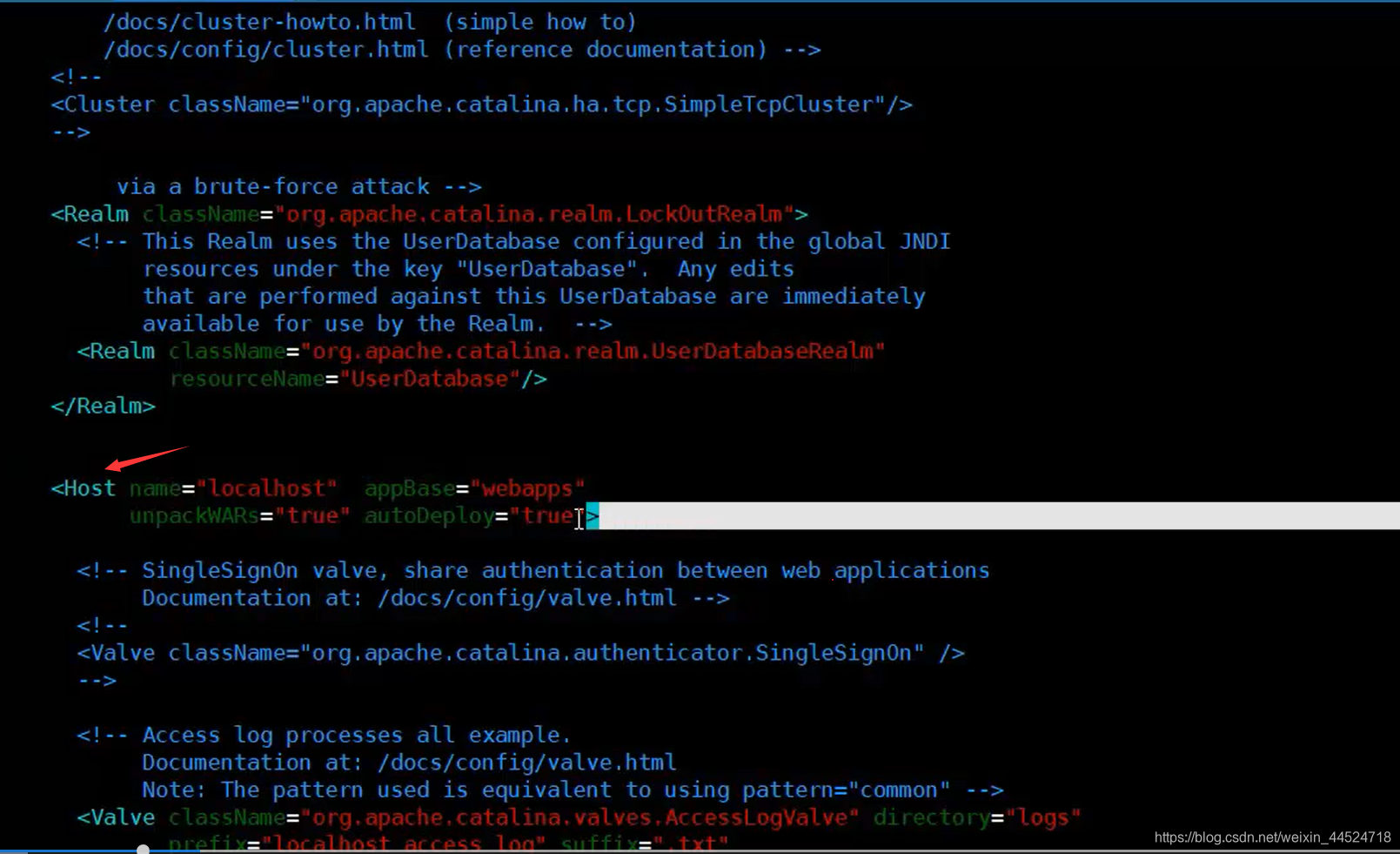Click the "<Host" tag name
Screen dimensions: 1400x854
tap(83, 488)
